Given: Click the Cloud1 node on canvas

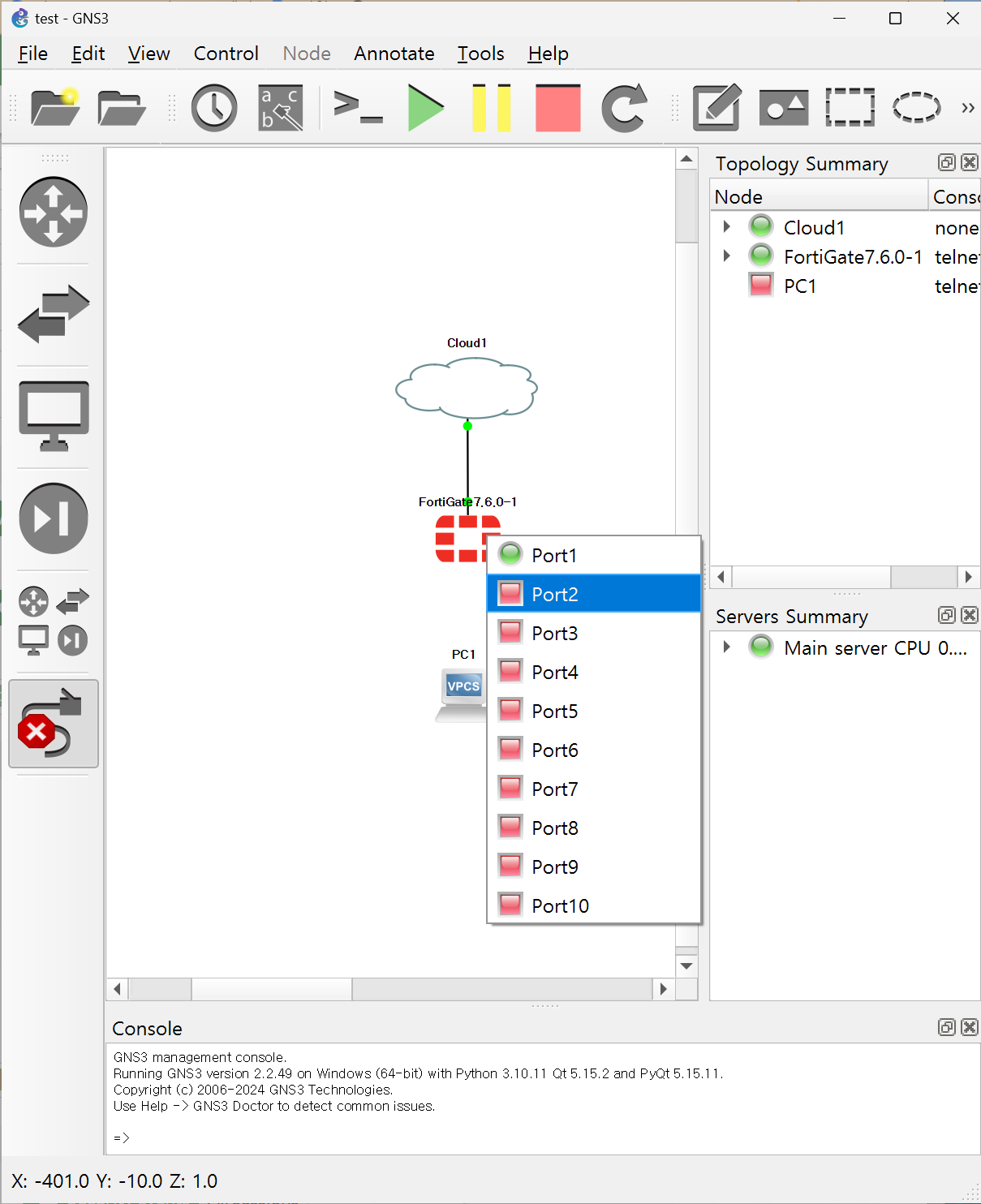Looking at the screenshot, I should coord(467,387).
